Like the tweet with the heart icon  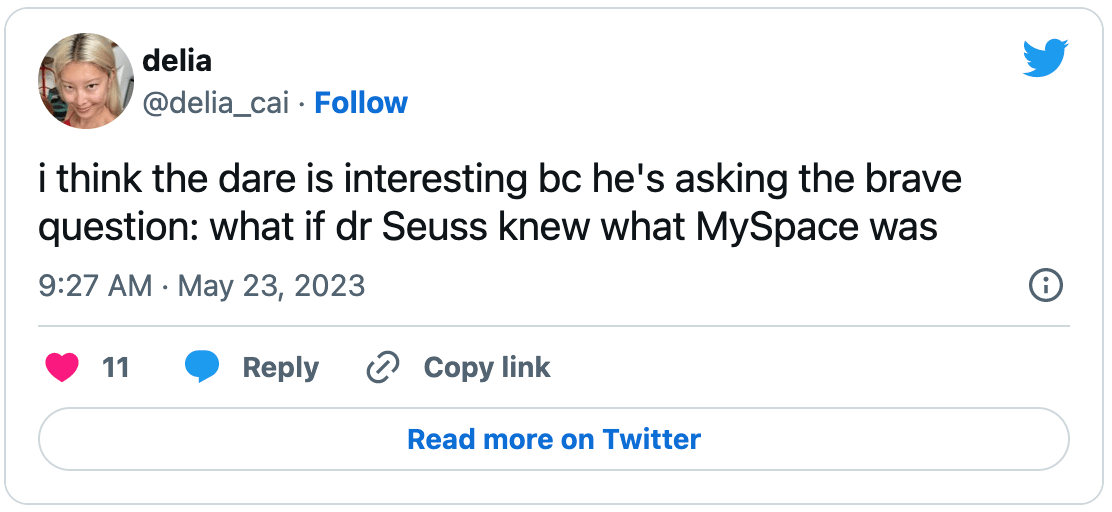[62, 368]
